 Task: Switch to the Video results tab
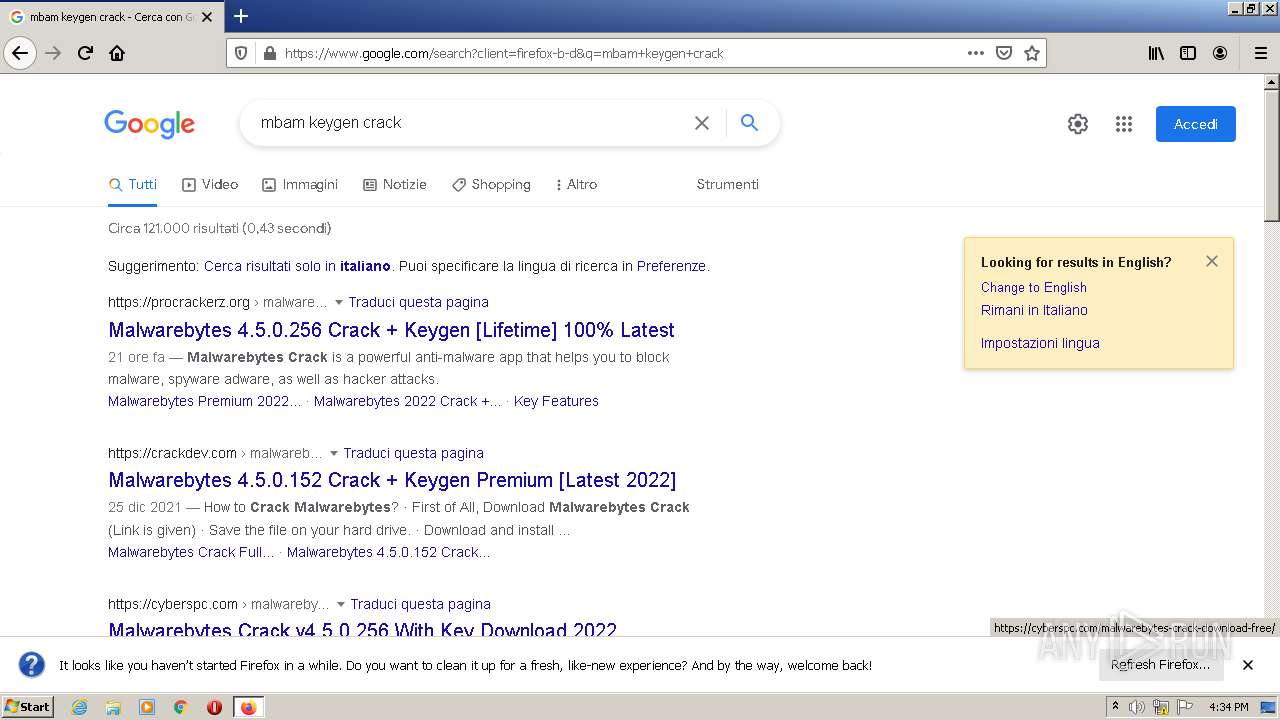click(210, 185)
